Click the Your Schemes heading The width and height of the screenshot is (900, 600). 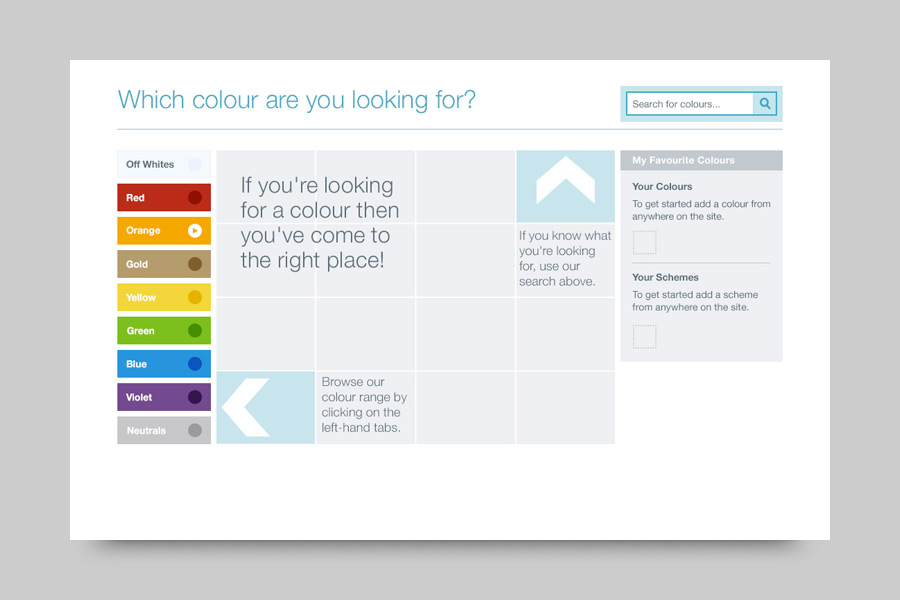click(x=665, y=278)
